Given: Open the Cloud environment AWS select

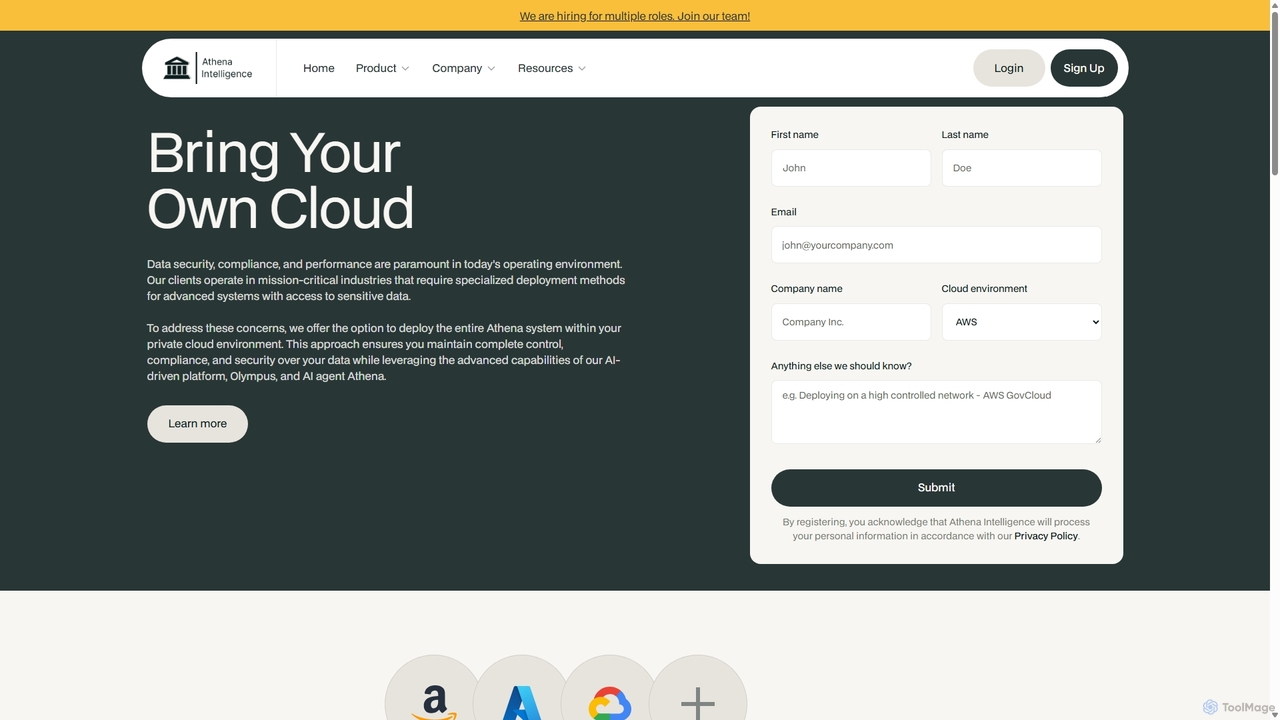Looking at the screenshot, I should point(1021,322).
